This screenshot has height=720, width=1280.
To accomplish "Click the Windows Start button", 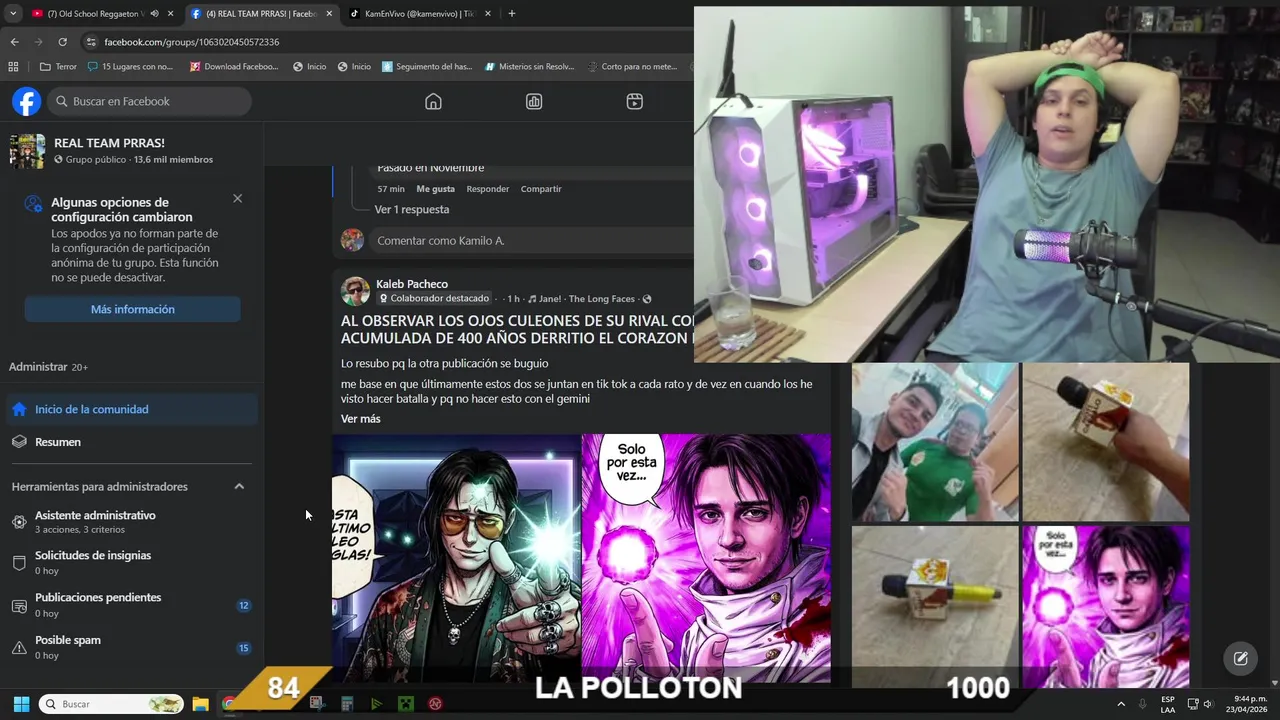I will point(21,704).
